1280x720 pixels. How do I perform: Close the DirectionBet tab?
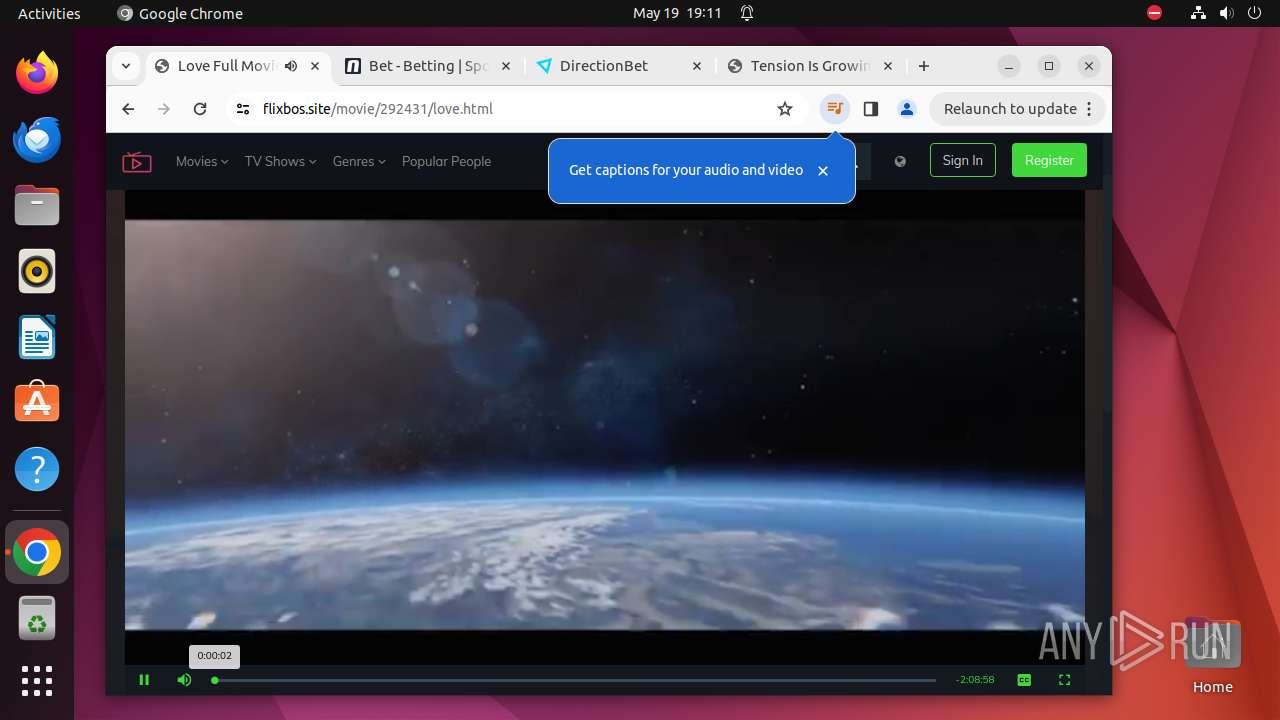pyautogui.click(x=697, y=66)
